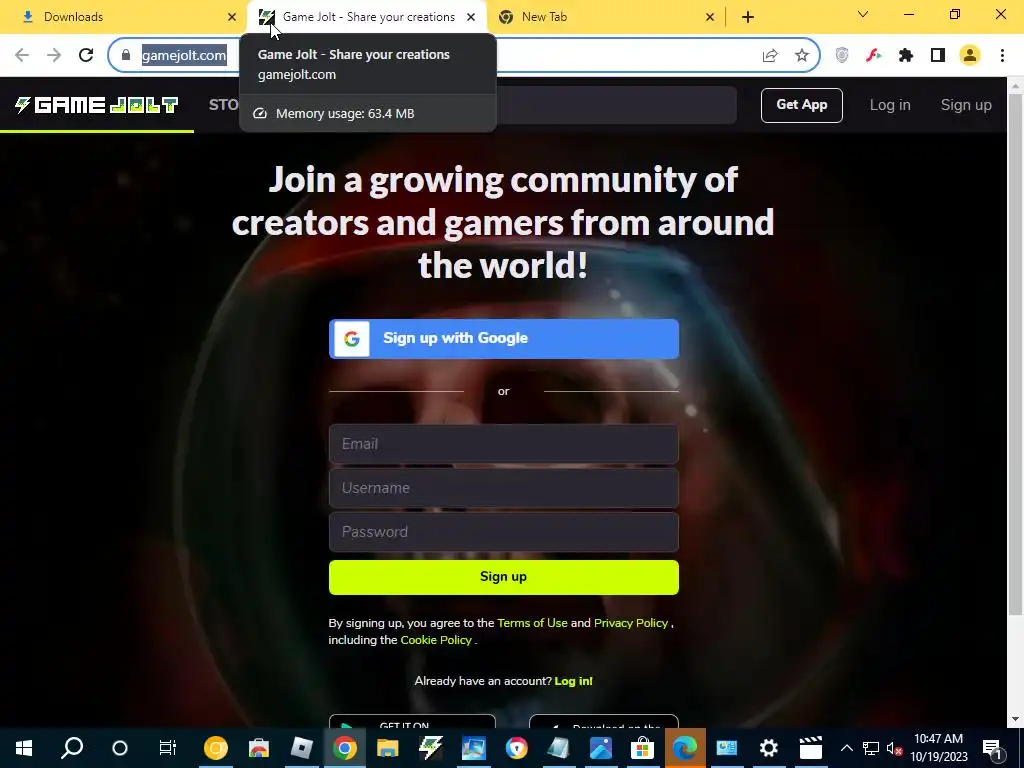
Task: Open a new browser tab with plus
Action: (748, 17)
